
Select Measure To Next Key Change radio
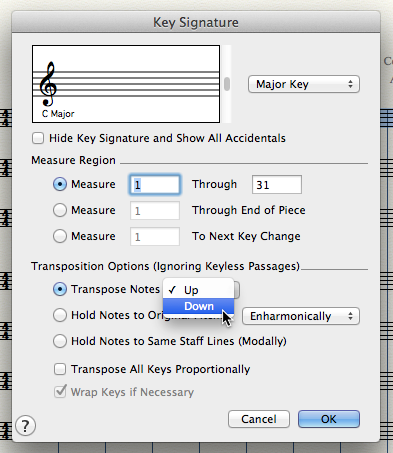(60, 236)
